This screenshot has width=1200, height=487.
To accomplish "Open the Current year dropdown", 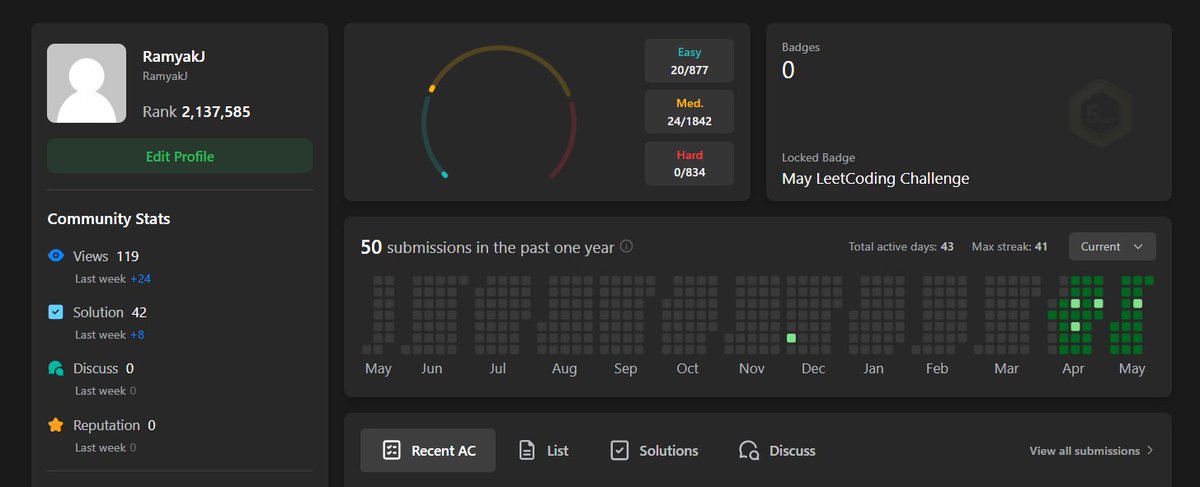I will pos(1112,246).
